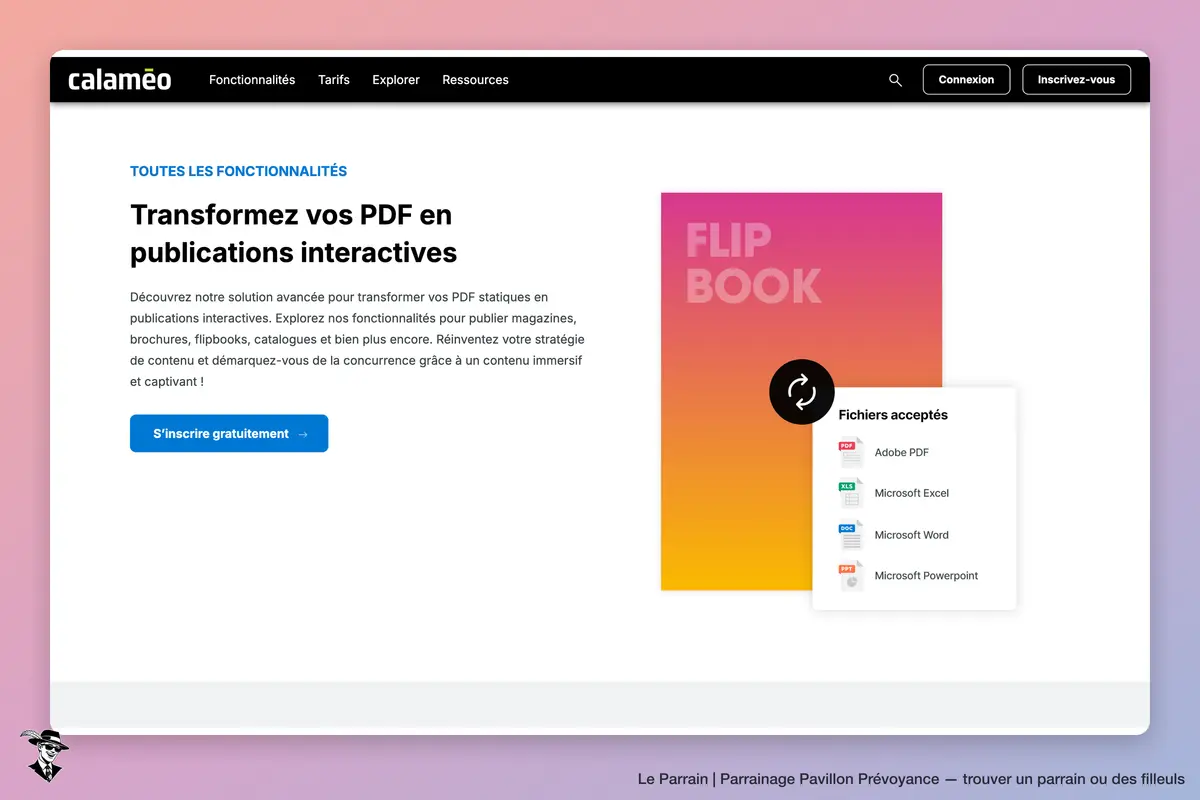Click the Transformez vos PDF headline
Image resolution: width=1200 pixels, height=800 pixels.
pyautogui.click(x=294, y=233)
